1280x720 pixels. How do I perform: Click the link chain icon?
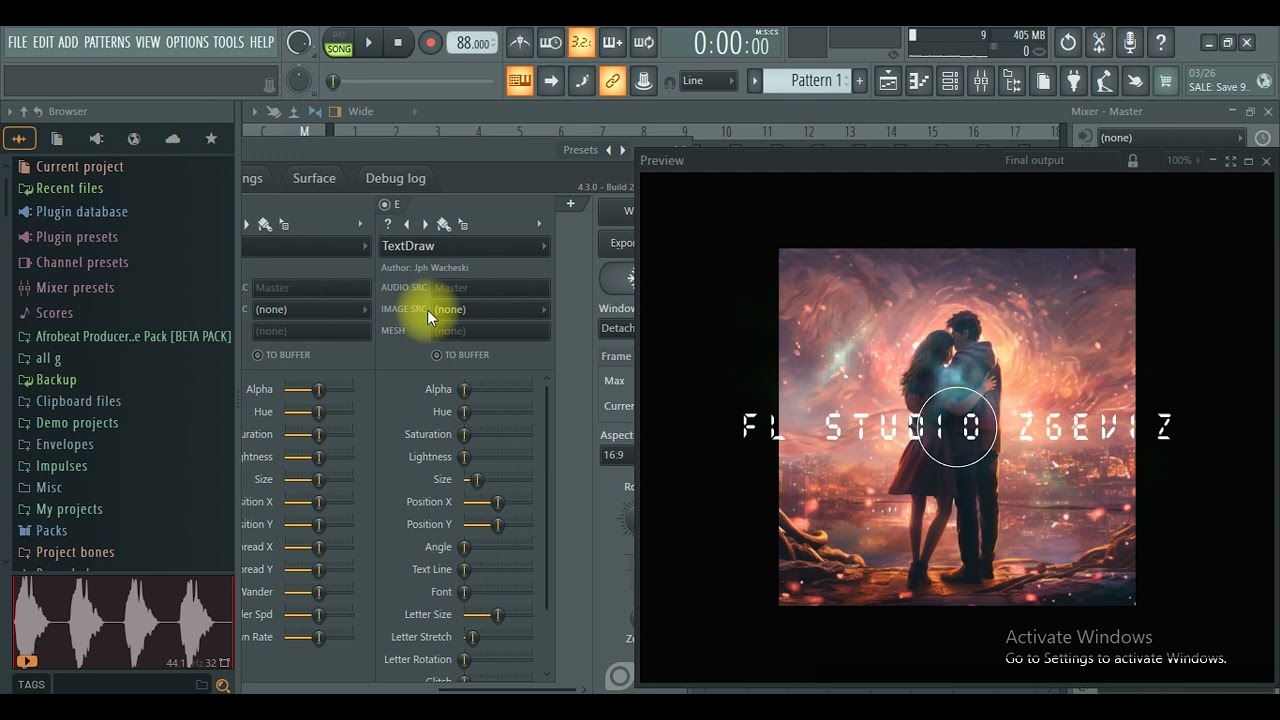click(613, 81)
